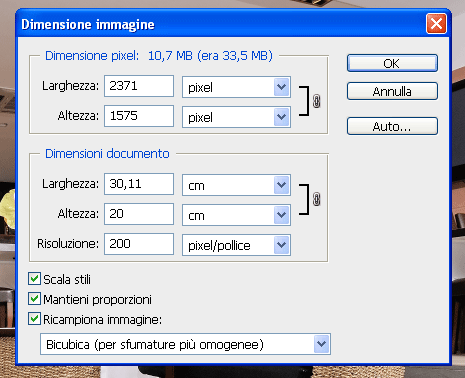Click the Annulla button
The image size is (465, 378).
click(x=392, y=91)
